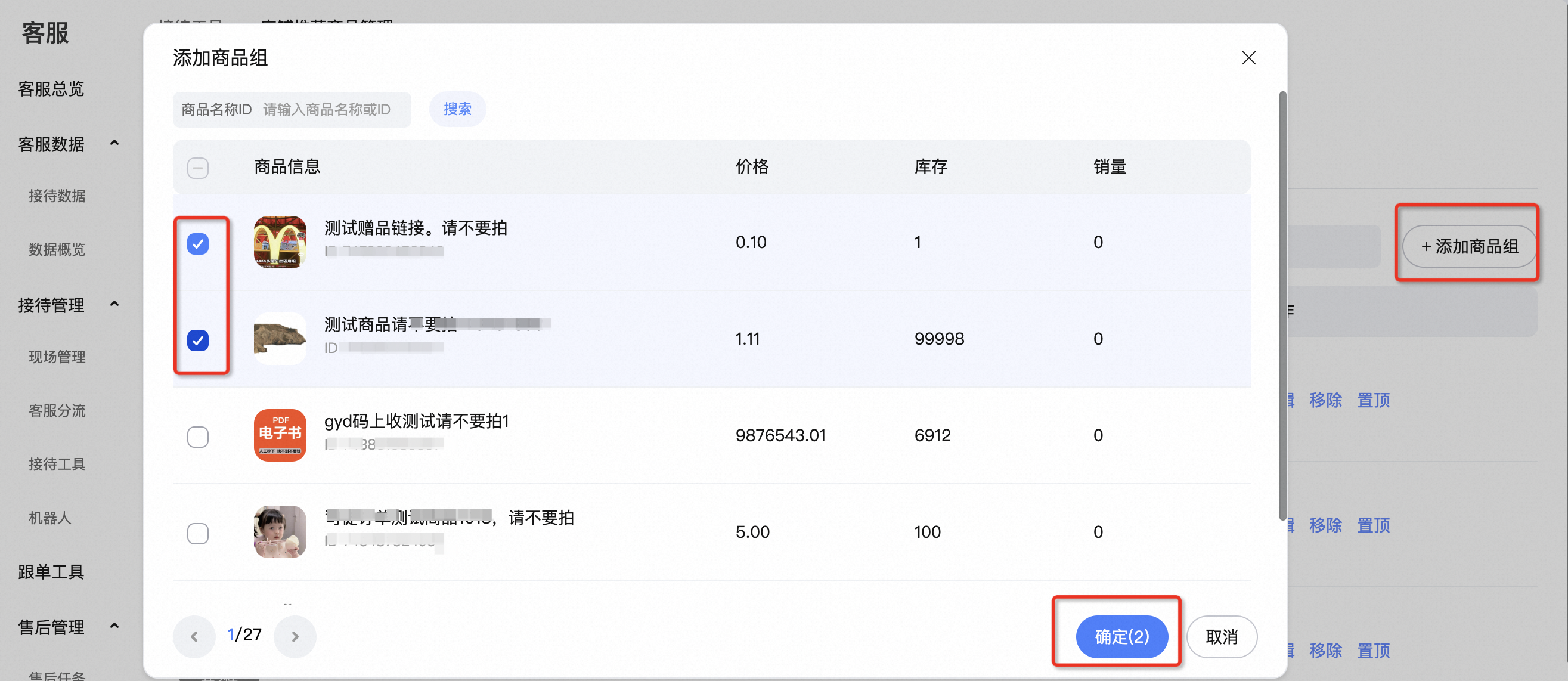Click the baby photo product thumbnail
The width and height of the screenshot is (1568, 681).
(x=280, y=531)
